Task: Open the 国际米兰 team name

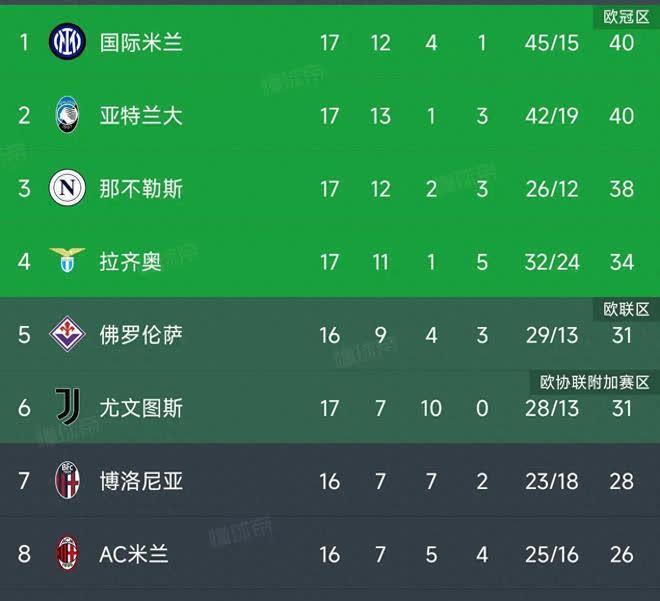Action: point(141,43)
